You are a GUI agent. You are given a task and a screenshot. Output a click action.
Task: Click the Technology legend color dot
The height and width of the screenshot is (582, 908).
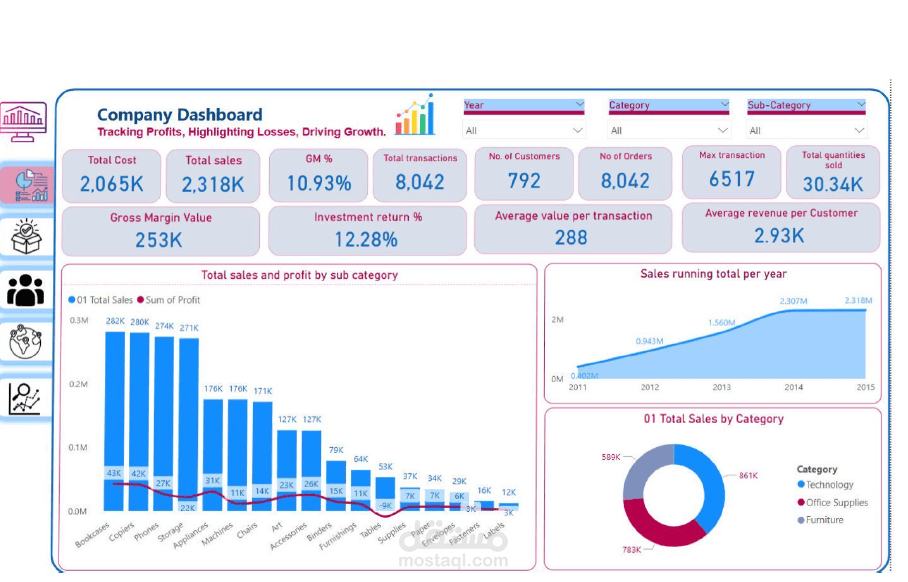pyautogui.click(x=801, y=484)
